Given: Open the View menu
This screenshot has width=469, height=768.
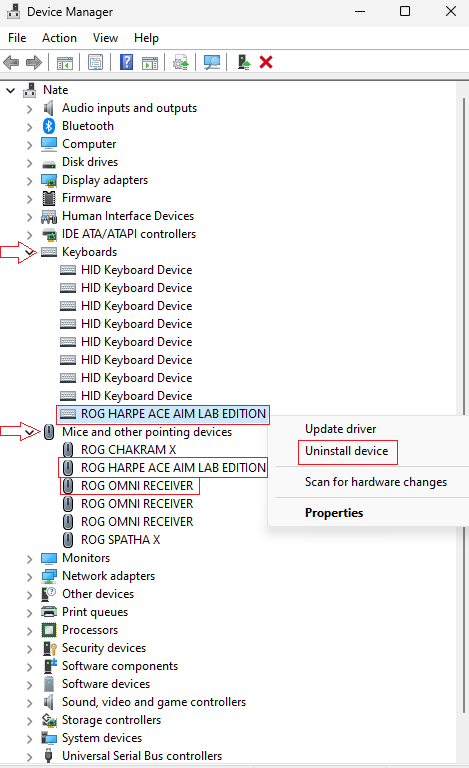Looking at the screenshot, I should (105, 38).
